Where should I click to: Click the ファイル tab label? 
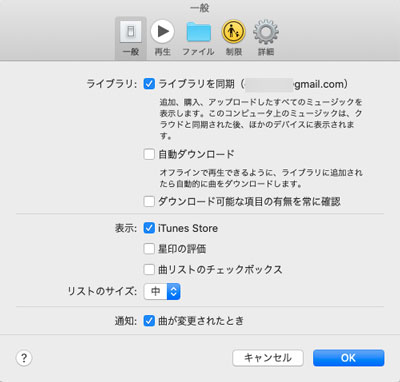coord(198,52)
